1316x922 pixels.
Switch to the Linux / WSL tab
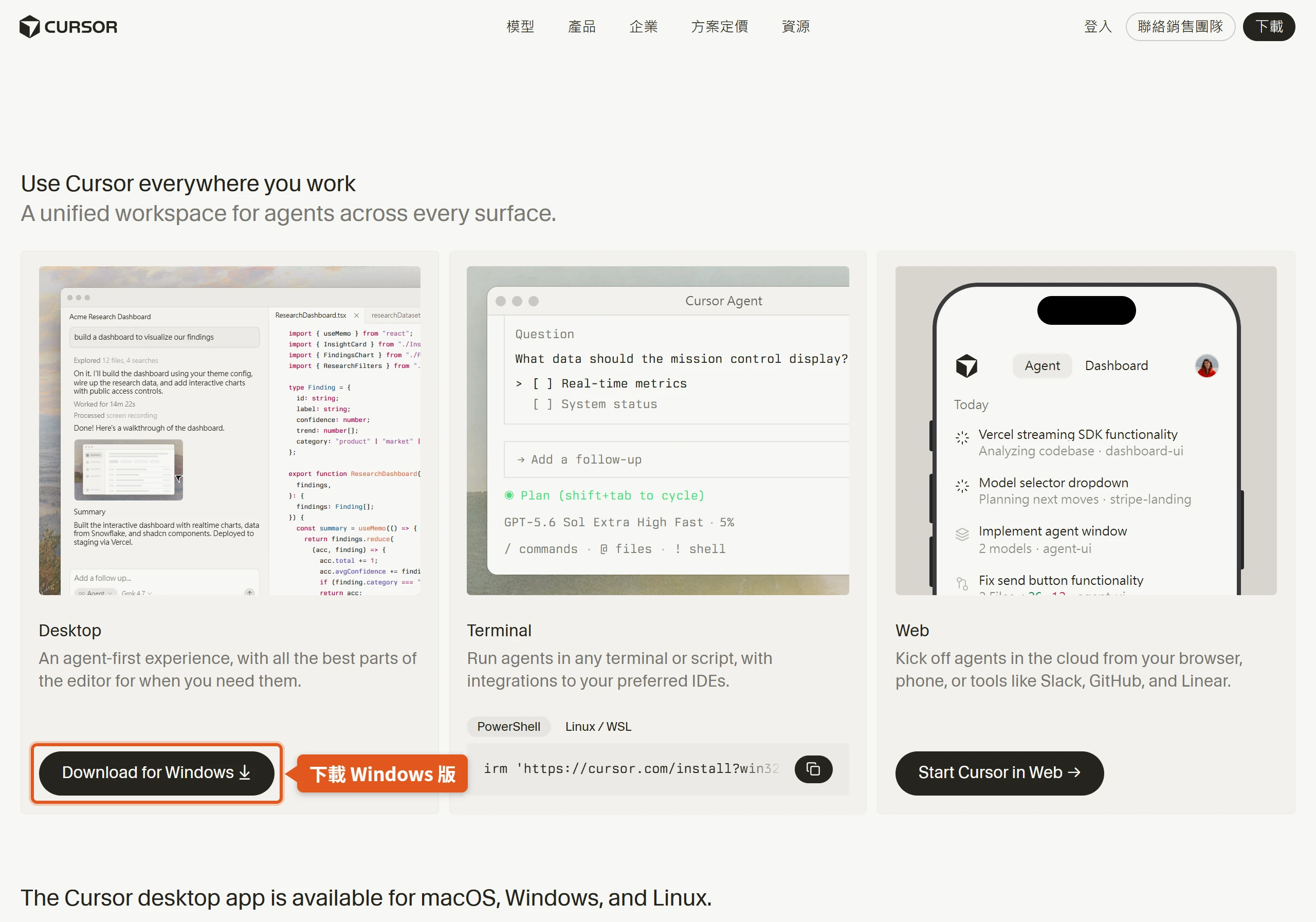click(x=598, y=727)
